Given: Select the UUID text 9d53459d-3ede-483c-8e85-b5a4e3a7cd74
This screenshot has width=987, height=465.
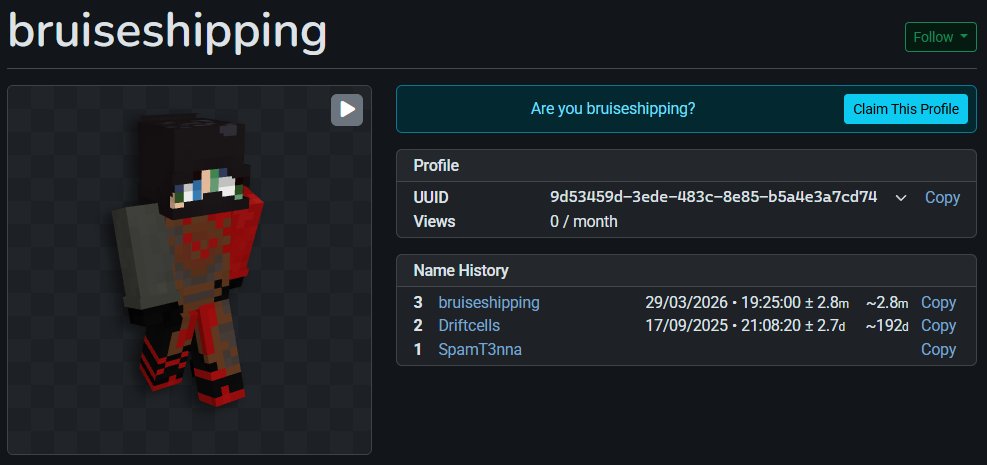Looking at the screenshot, I should click(713, 198).
